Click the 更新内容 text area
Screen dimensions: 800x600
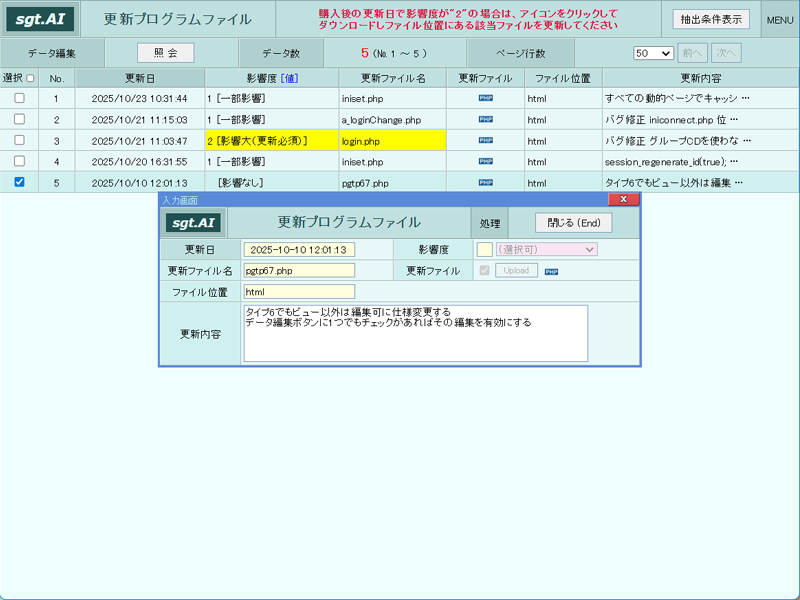(x=415, y=333)
